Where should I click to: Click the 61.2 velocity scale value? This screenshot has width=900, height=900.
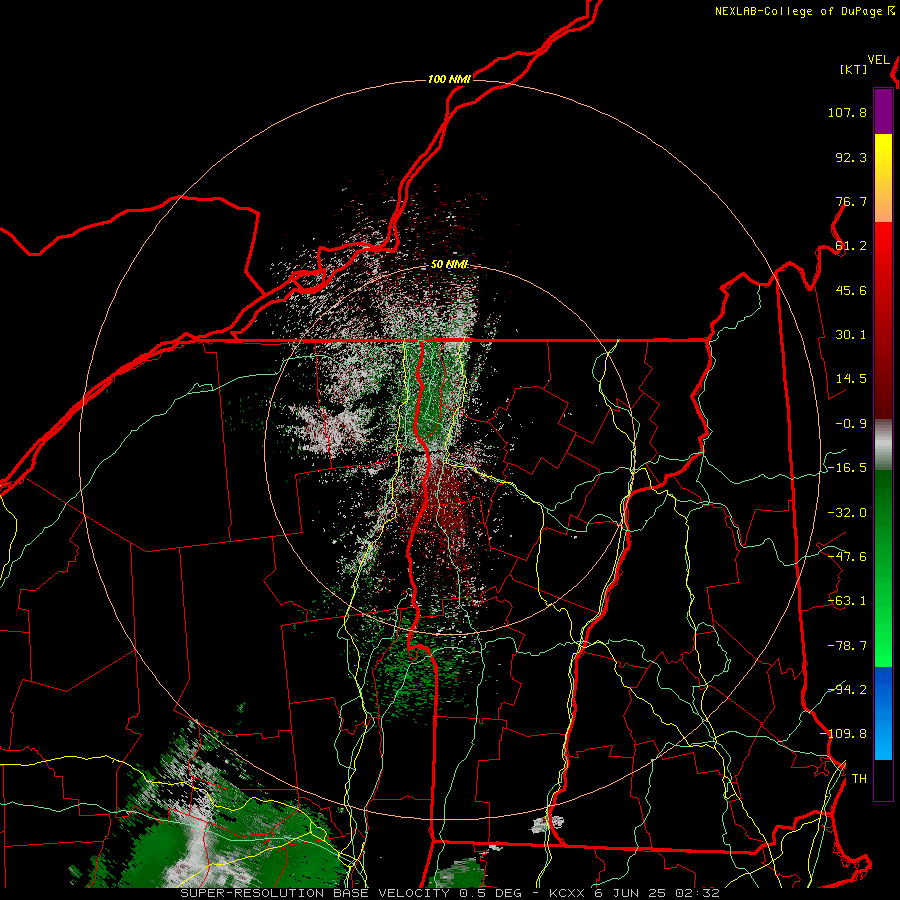click(851, 246)
